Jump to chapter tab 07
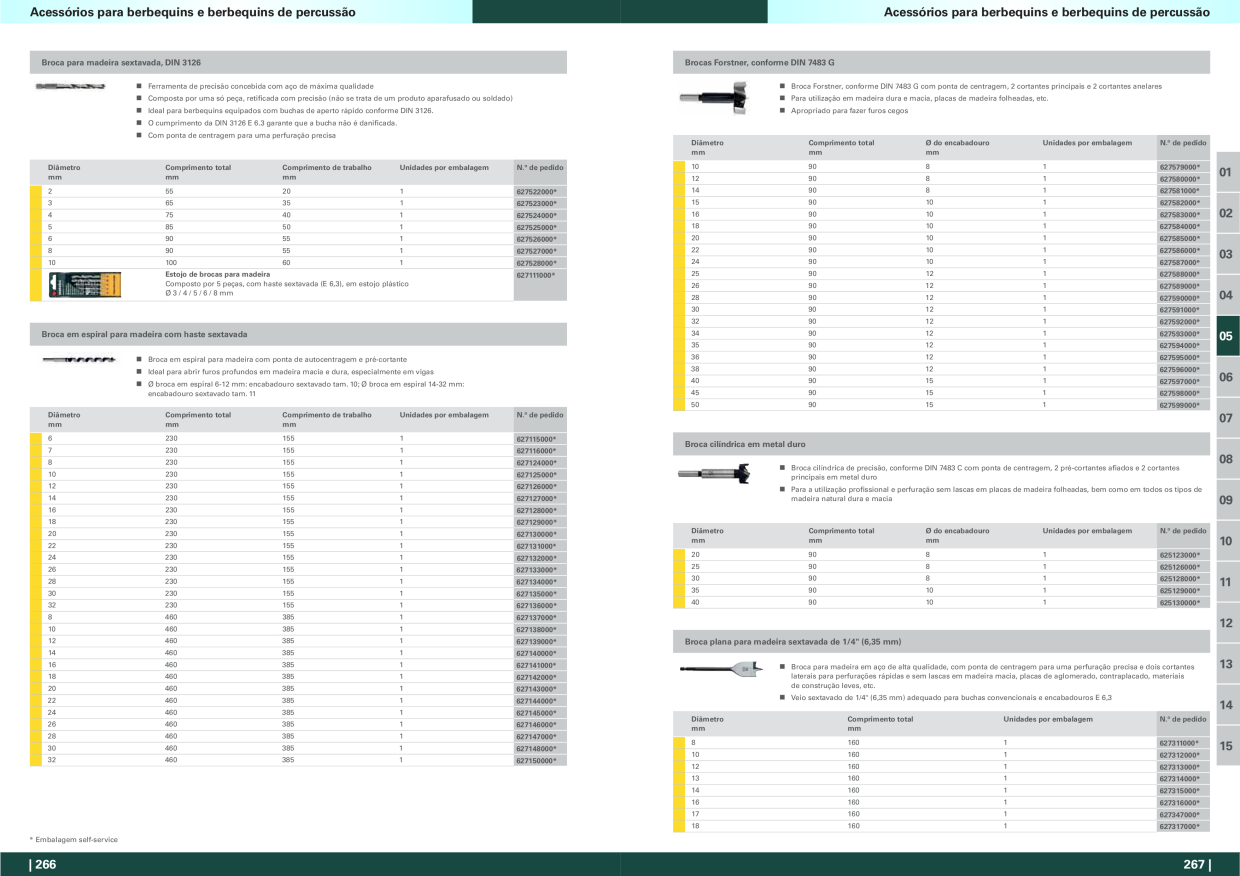1240x876 pixels. [x=1226, y=418]
